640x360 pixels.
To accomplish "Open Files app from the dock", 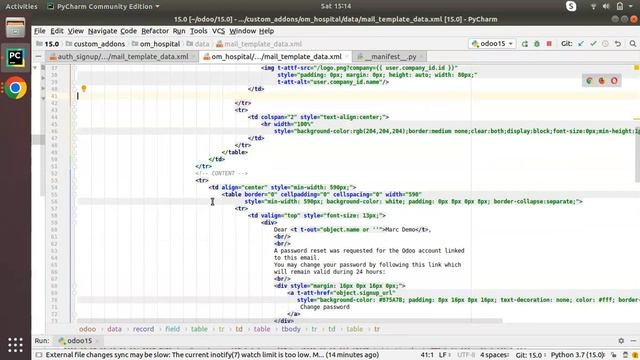I will pyautogui.click(x=15, y=28).
